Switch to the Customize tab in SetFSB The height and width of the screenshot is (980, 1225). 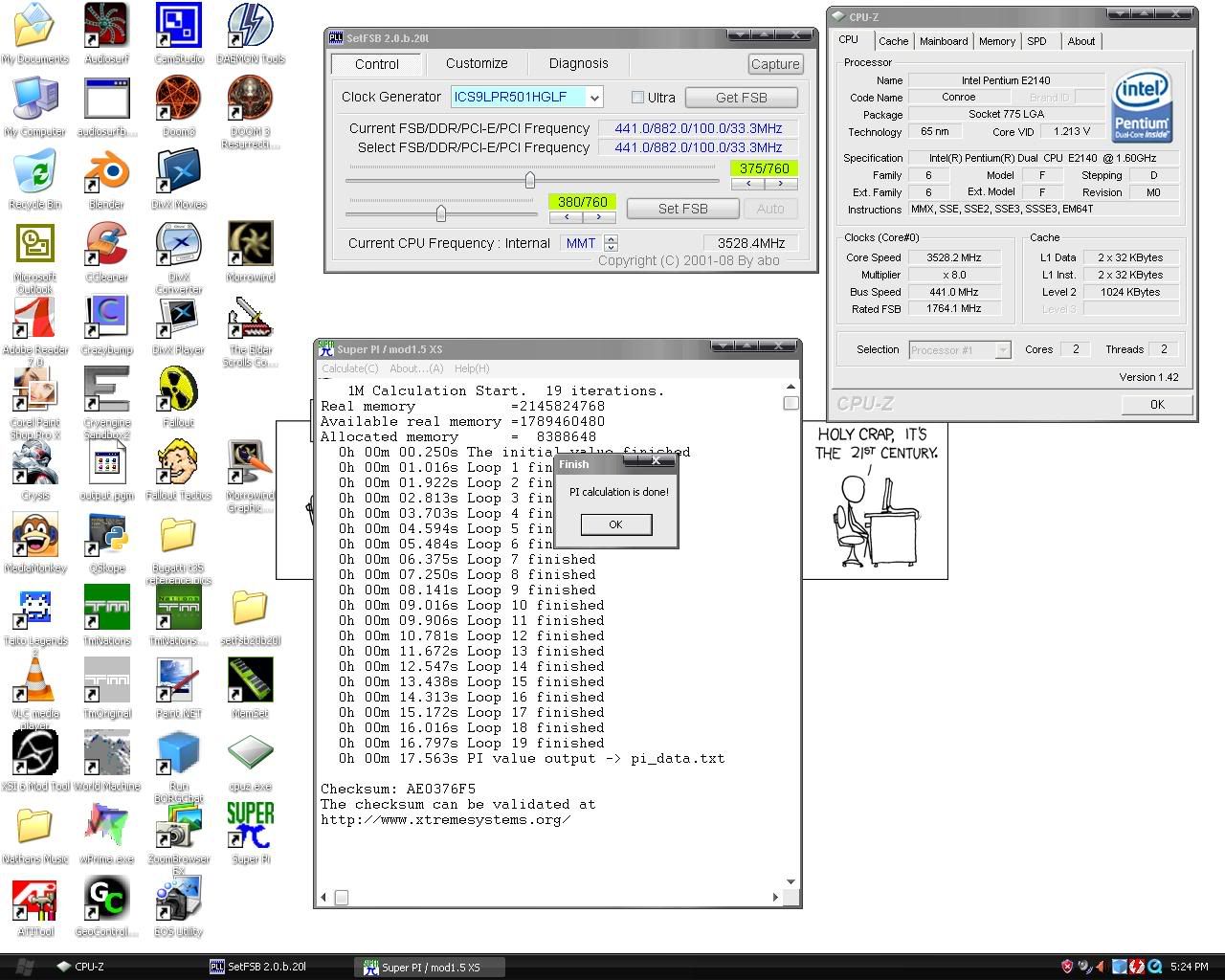pos(477,63)
